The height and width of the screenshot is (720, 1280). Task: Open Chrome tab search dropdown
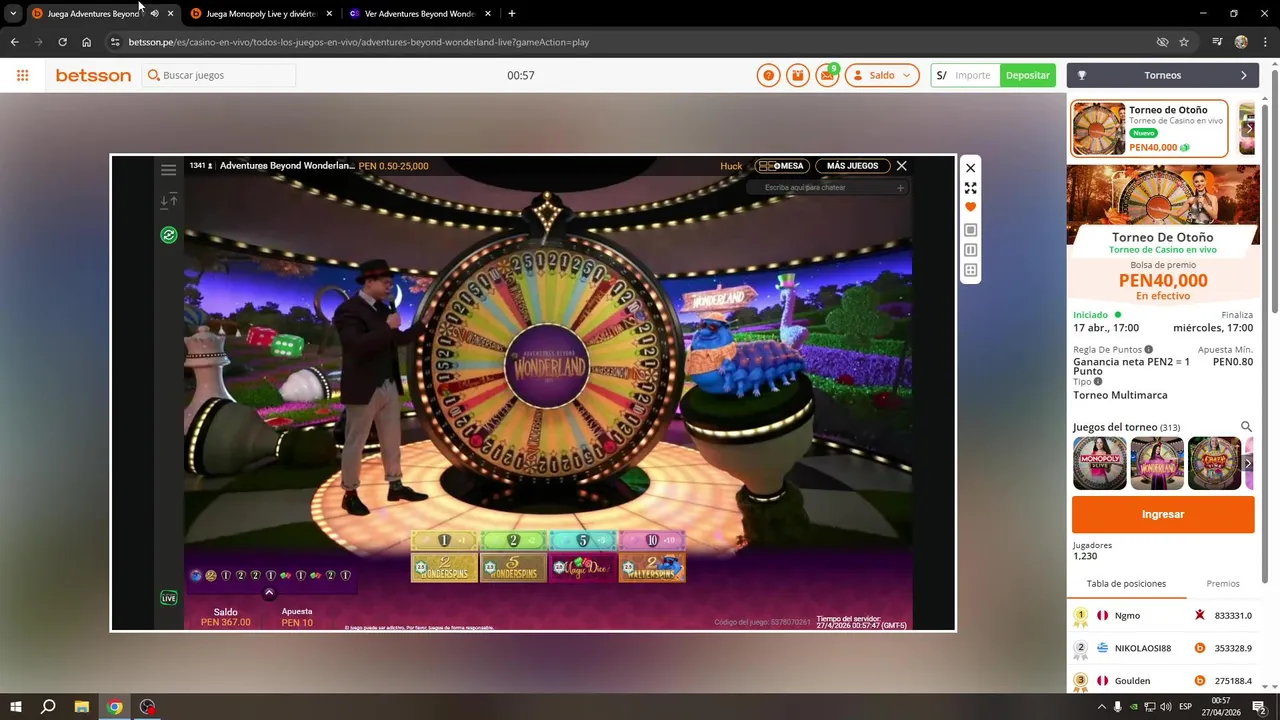click(x=13, y=14)
